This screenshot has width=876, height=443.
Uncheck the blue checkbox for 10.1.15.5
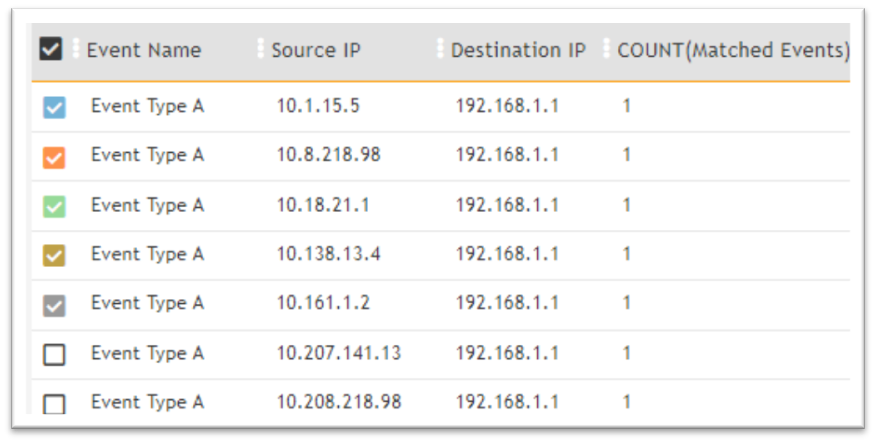point(54,107)
